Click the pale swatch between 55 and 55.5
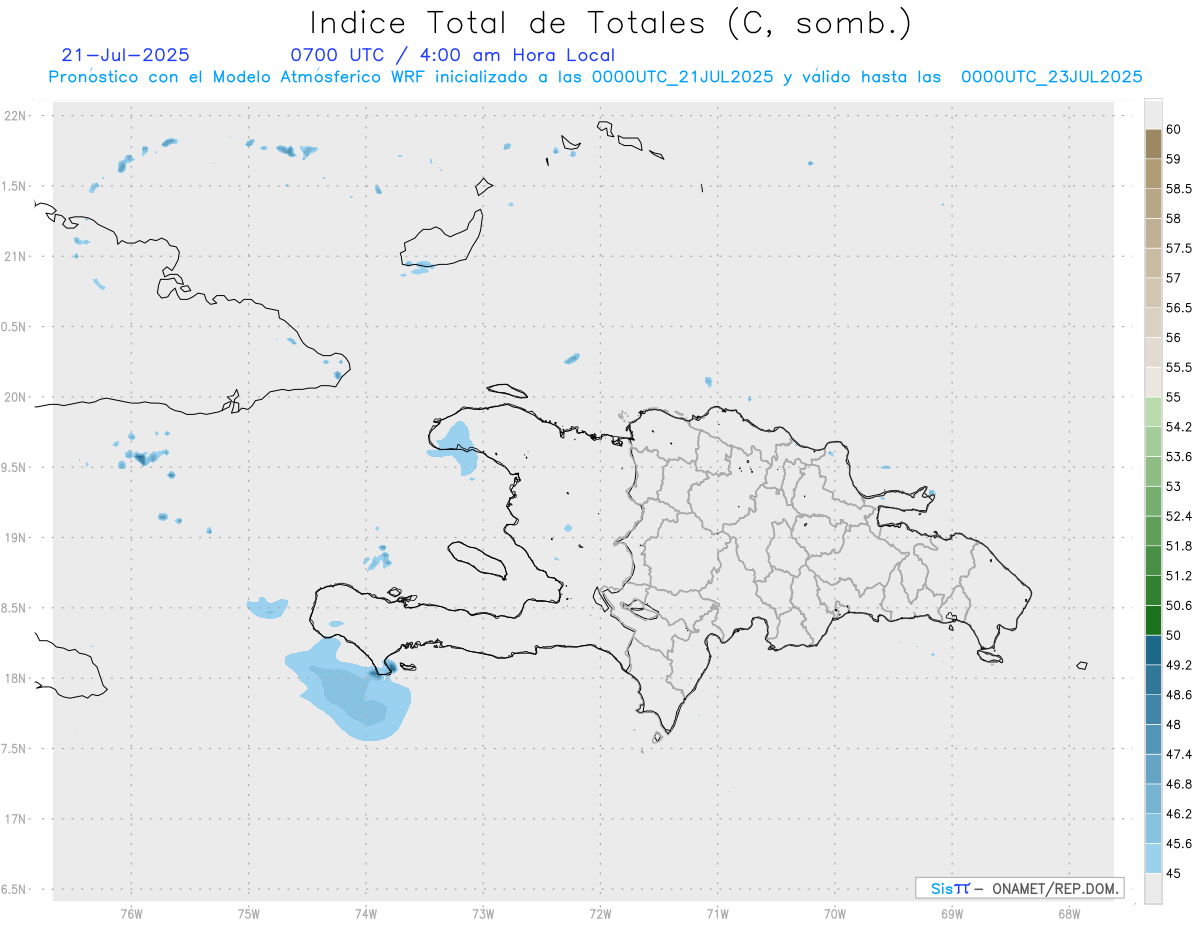1200x927 pixels. click(1153, 381)
